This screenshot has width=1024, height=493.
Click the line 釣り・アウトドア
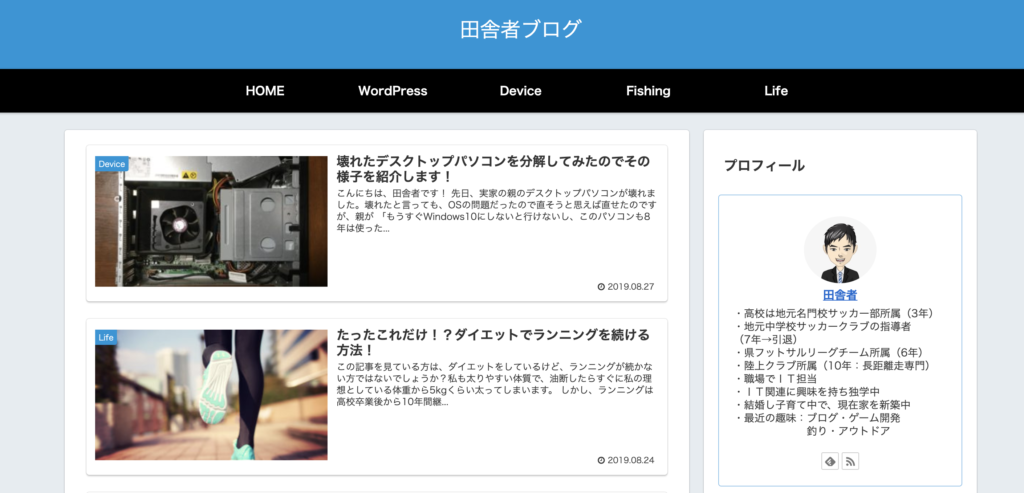[x=848, y=432]
